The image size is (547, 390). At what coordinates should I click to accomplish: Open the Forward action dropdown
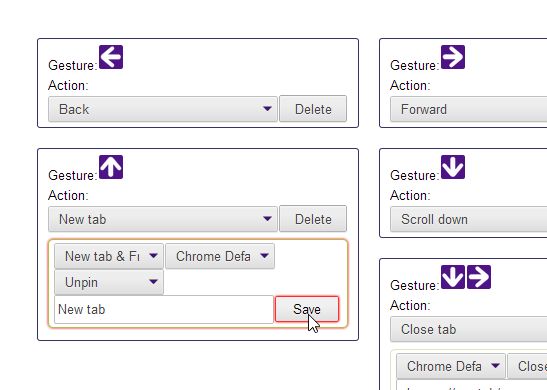469,109
